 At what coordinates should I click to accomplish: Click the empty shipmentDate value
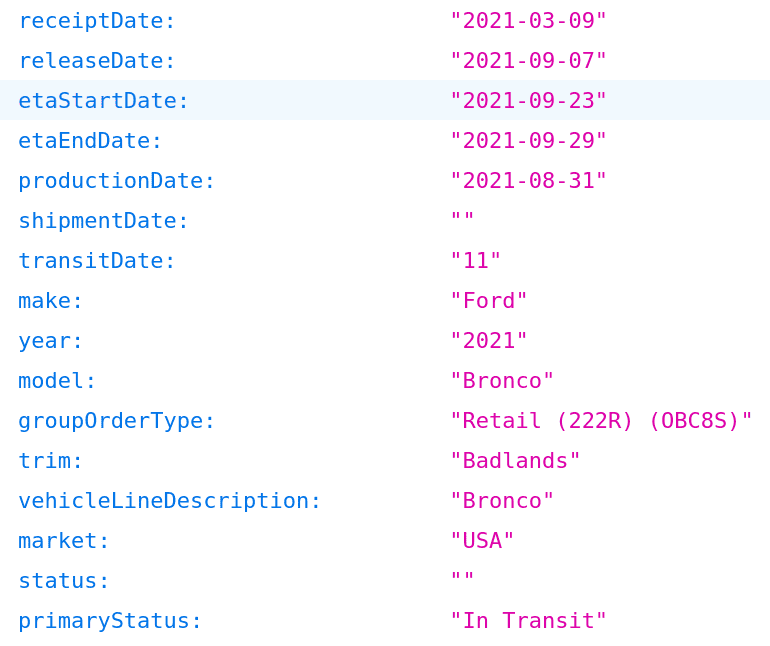pyautogui.click(x=462, y=217)
